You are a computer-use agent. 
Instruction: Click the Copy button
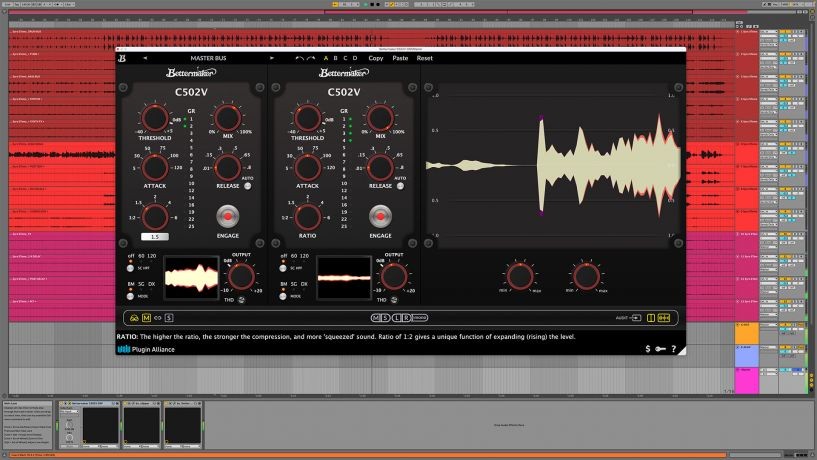pyautogui.click(x=375, y=58)
